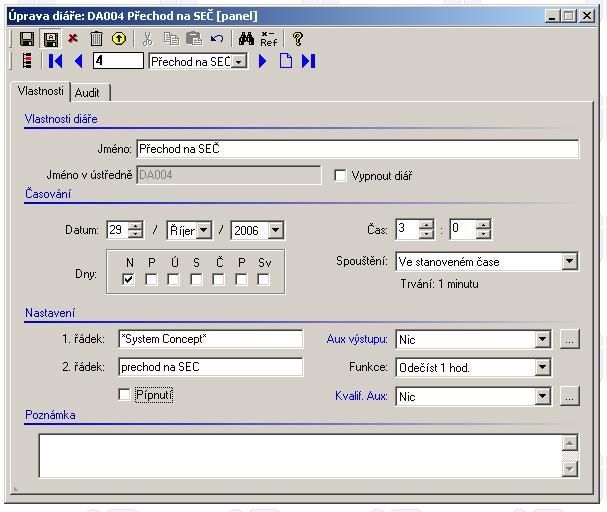Click into the Jméno text field

click(357, 149)
